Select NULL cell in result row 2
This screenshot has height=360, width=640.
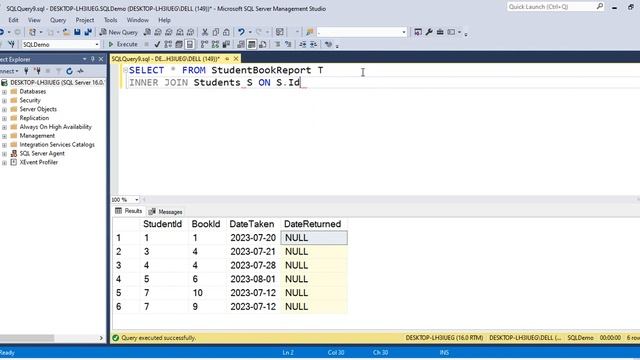click(x=314, y=251)
